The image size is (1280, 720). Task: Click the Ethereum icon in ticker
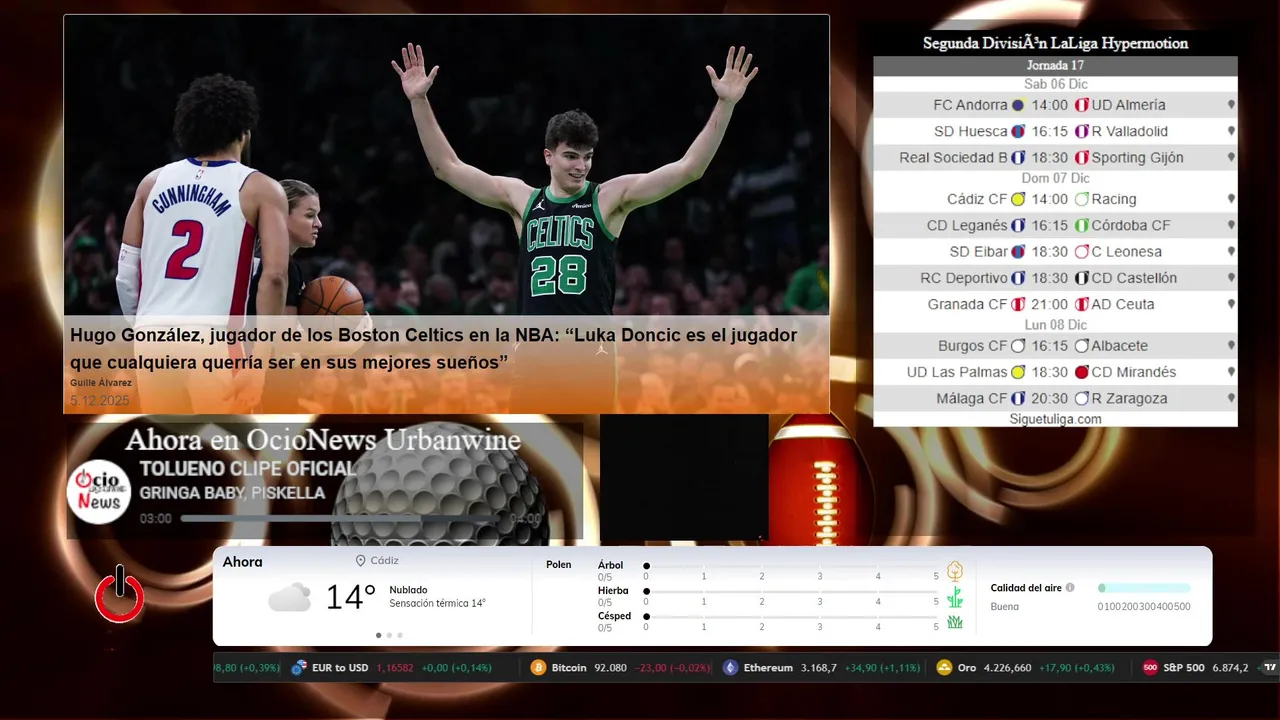coord(730,667)
